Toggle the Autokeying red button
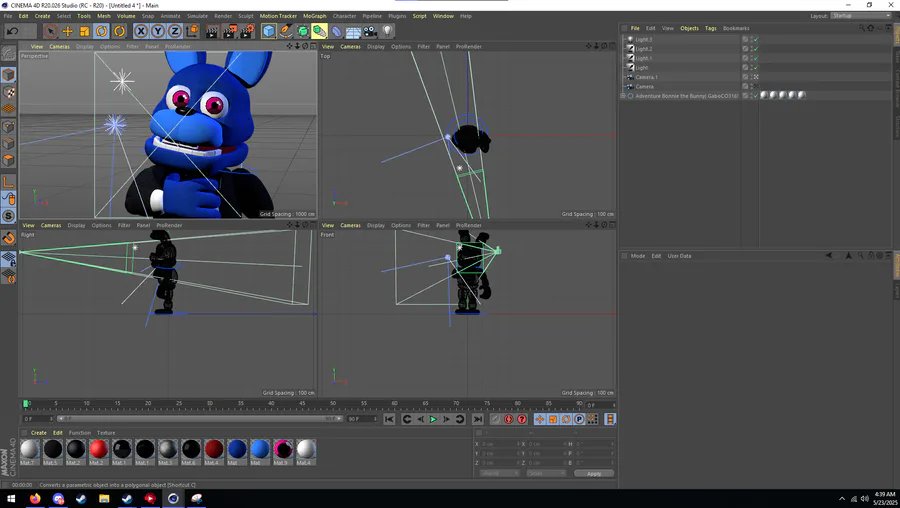Screen dimensions: 900x508 (509, 420)
